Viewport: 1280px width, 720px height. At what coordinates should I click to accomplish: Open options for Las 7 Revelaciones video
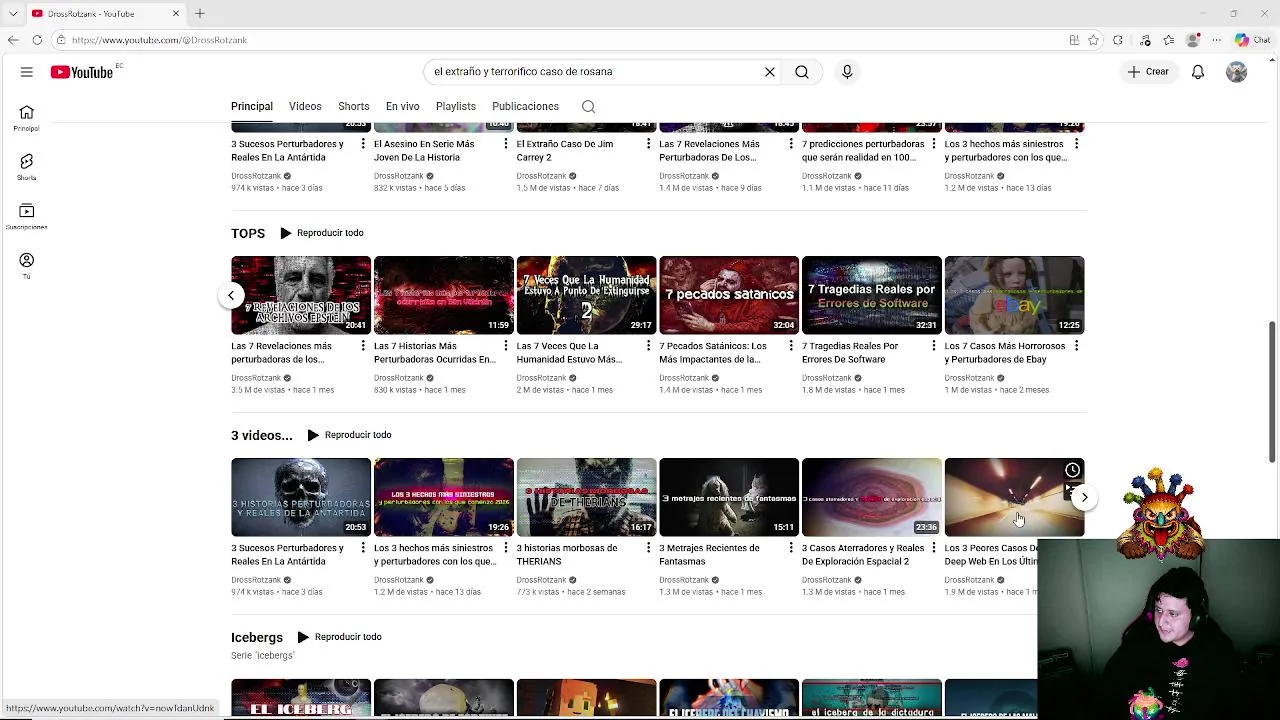click(x=362, y=346)
